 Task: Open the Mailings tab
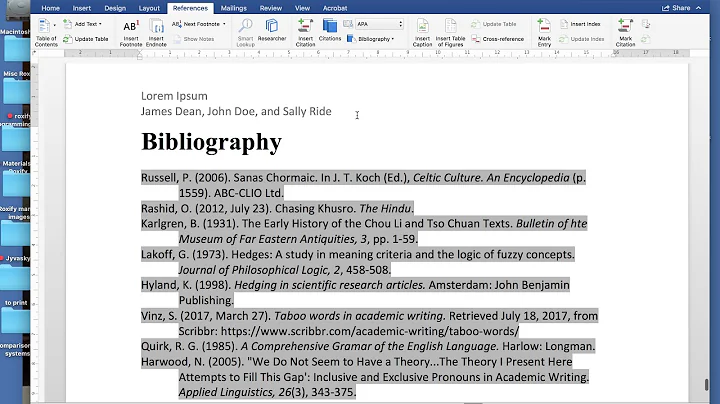click(234, 8)
